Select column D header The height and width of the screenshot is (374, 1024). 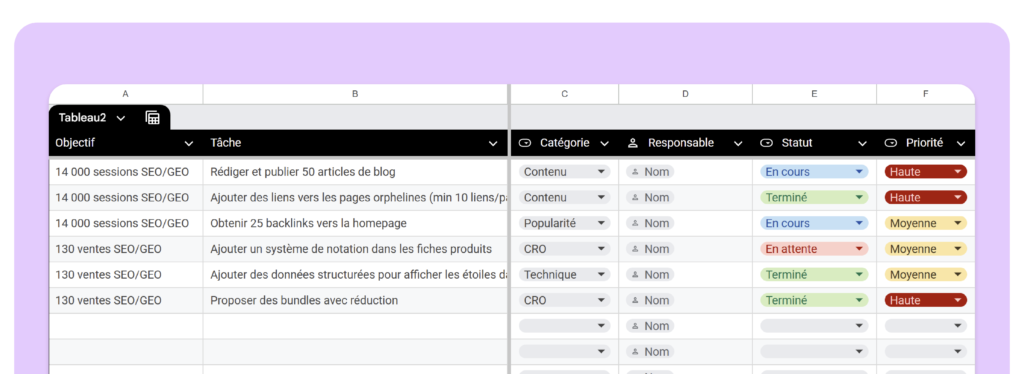click(x=685, y=94)
